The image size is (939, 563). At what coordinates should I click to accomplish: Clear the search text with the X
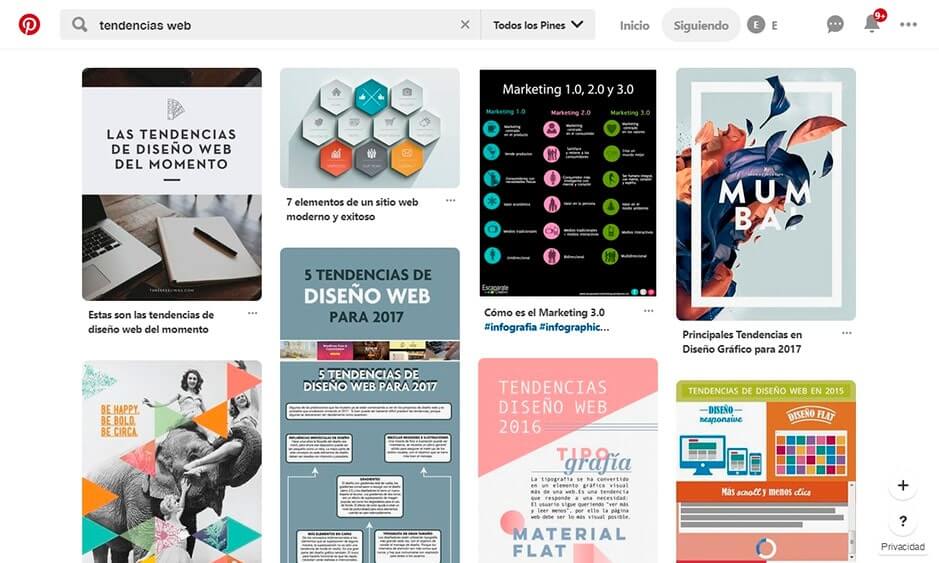465,25
